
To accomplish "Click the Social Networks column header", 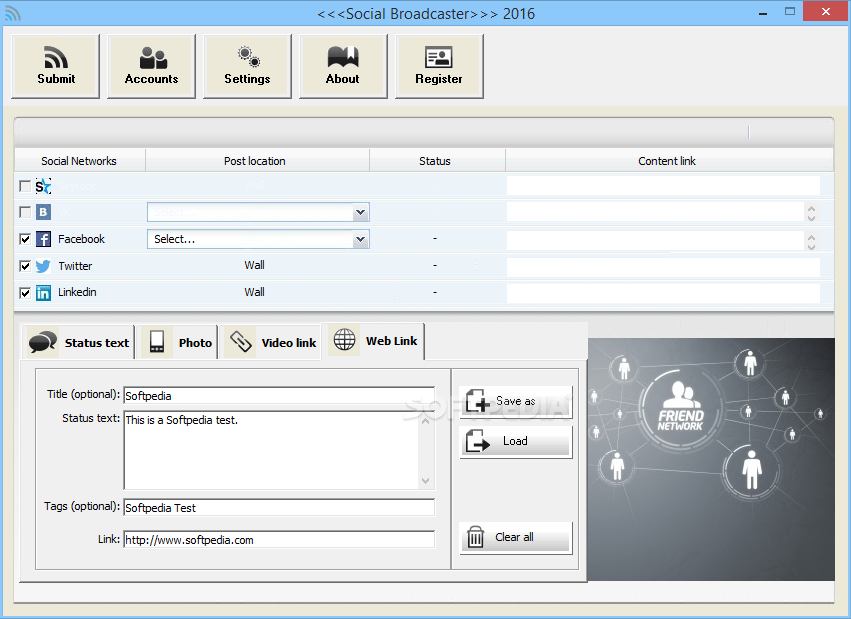I will [79, 161].
